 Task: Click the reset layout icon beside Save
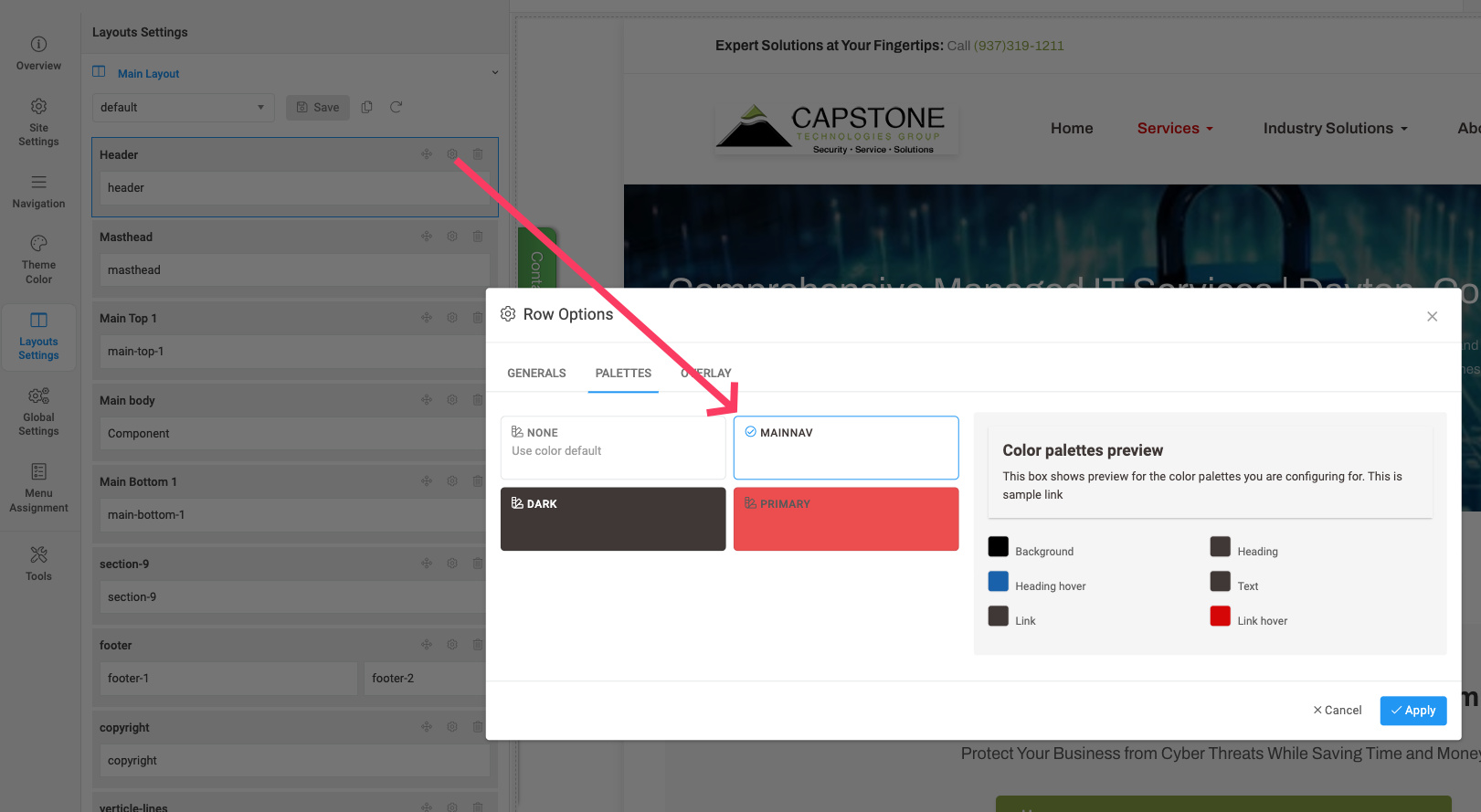(396, 107)
